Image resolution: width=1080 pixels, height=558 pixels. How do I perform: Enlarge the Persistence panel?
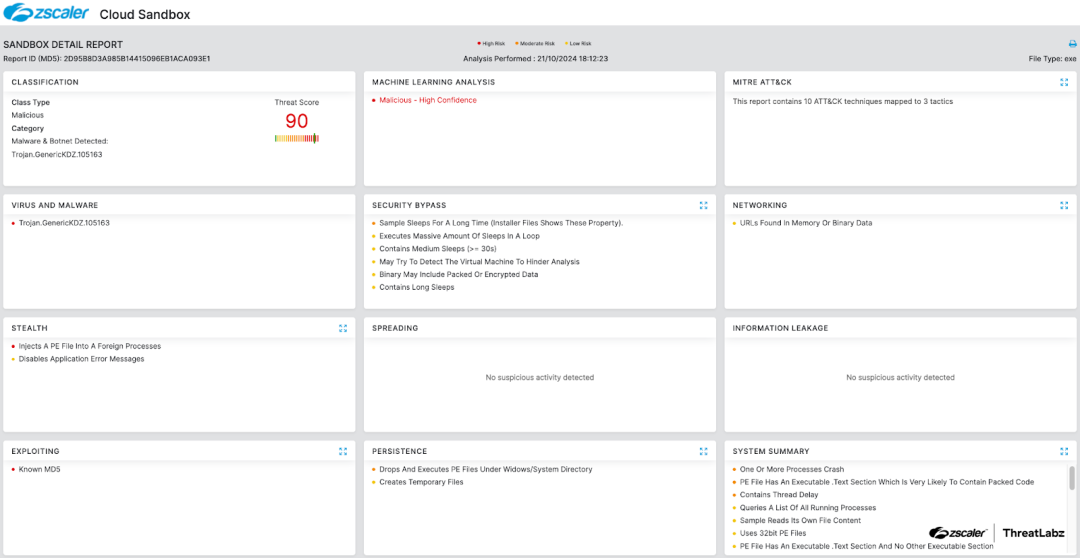point(703,451)
